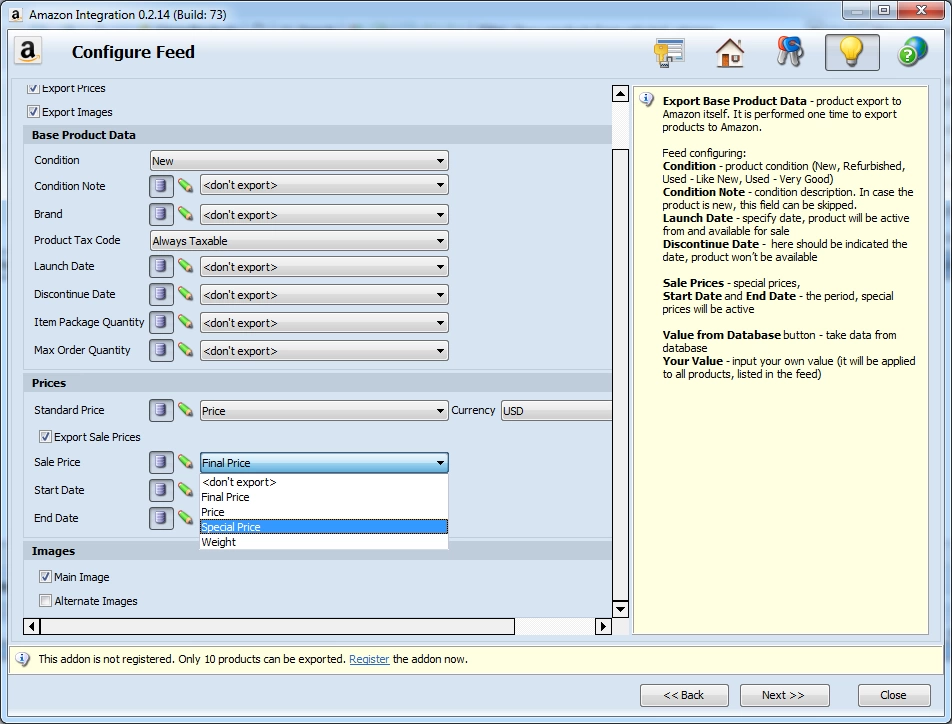Open the Launch Date dropdown
952x724 pixels.
click(x=324, y=267)
